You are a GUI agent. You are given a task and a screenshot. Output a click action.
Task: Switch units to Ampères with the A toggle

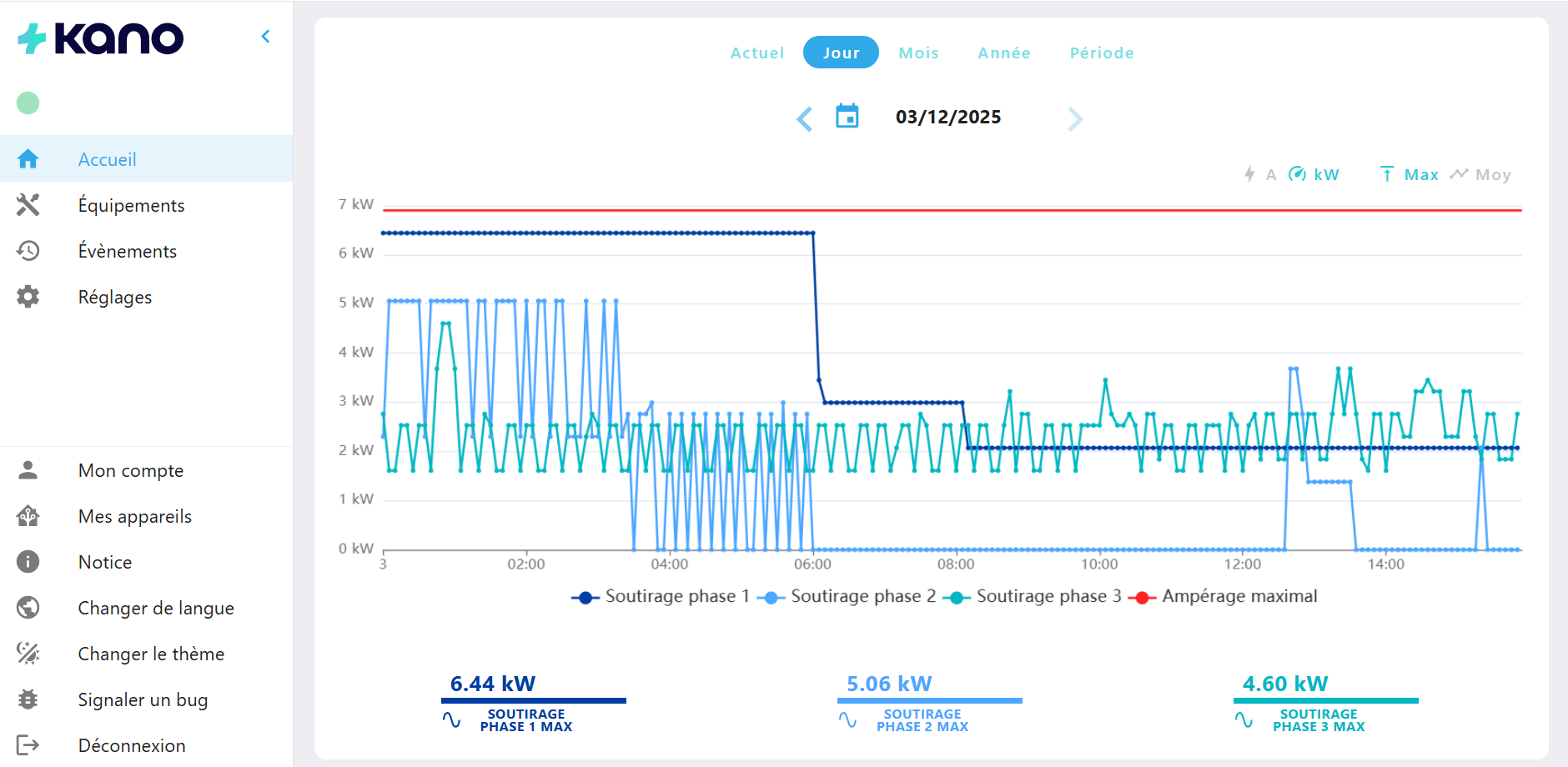pyautogui.click(x=1259, y=174)
